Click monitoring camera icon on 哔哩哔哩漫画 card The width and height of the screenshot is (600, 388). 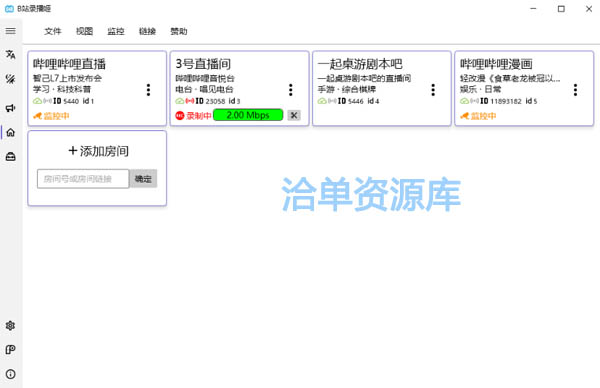click(465, 116)
